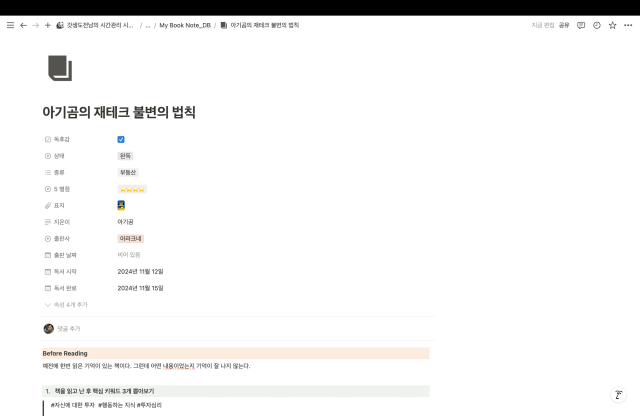
Task: Open My Book Note_DB breadcrumb
Action: tap(185, 25)
